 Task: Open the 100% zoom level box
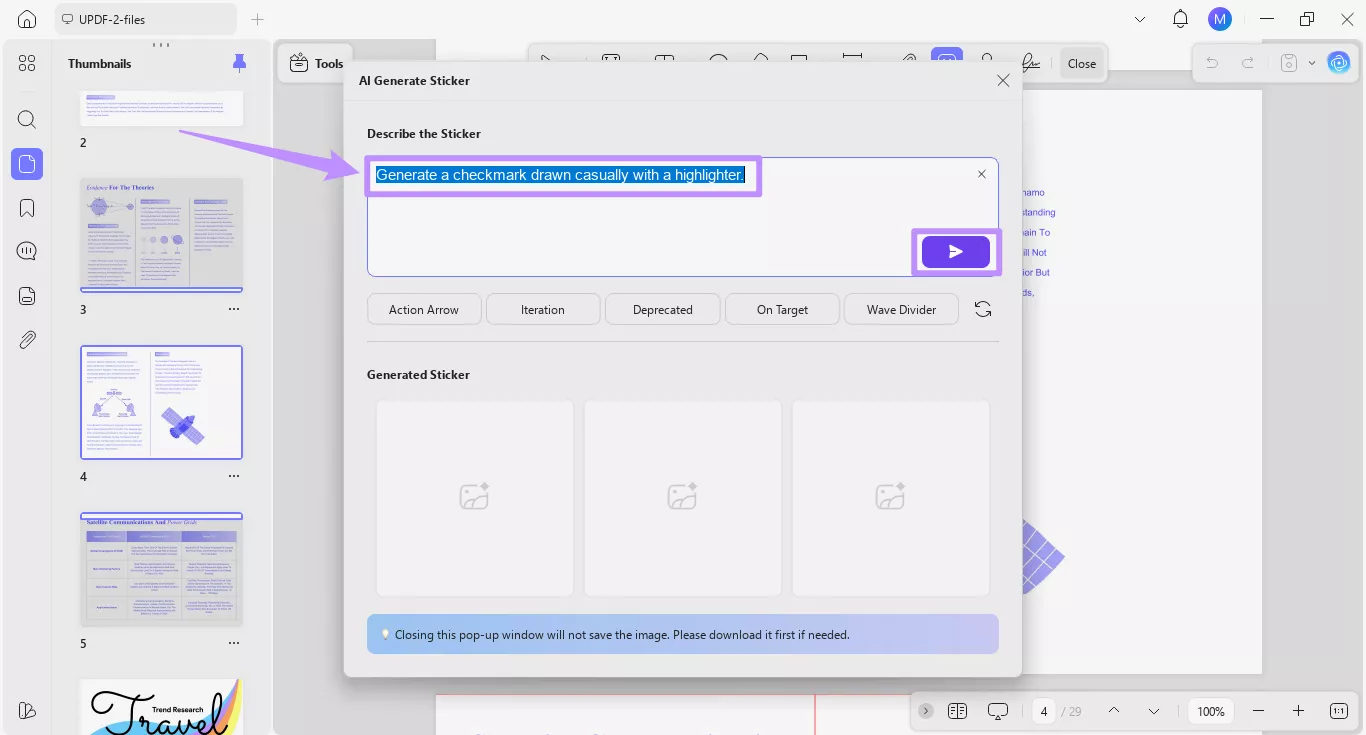tap(1211, 711)
